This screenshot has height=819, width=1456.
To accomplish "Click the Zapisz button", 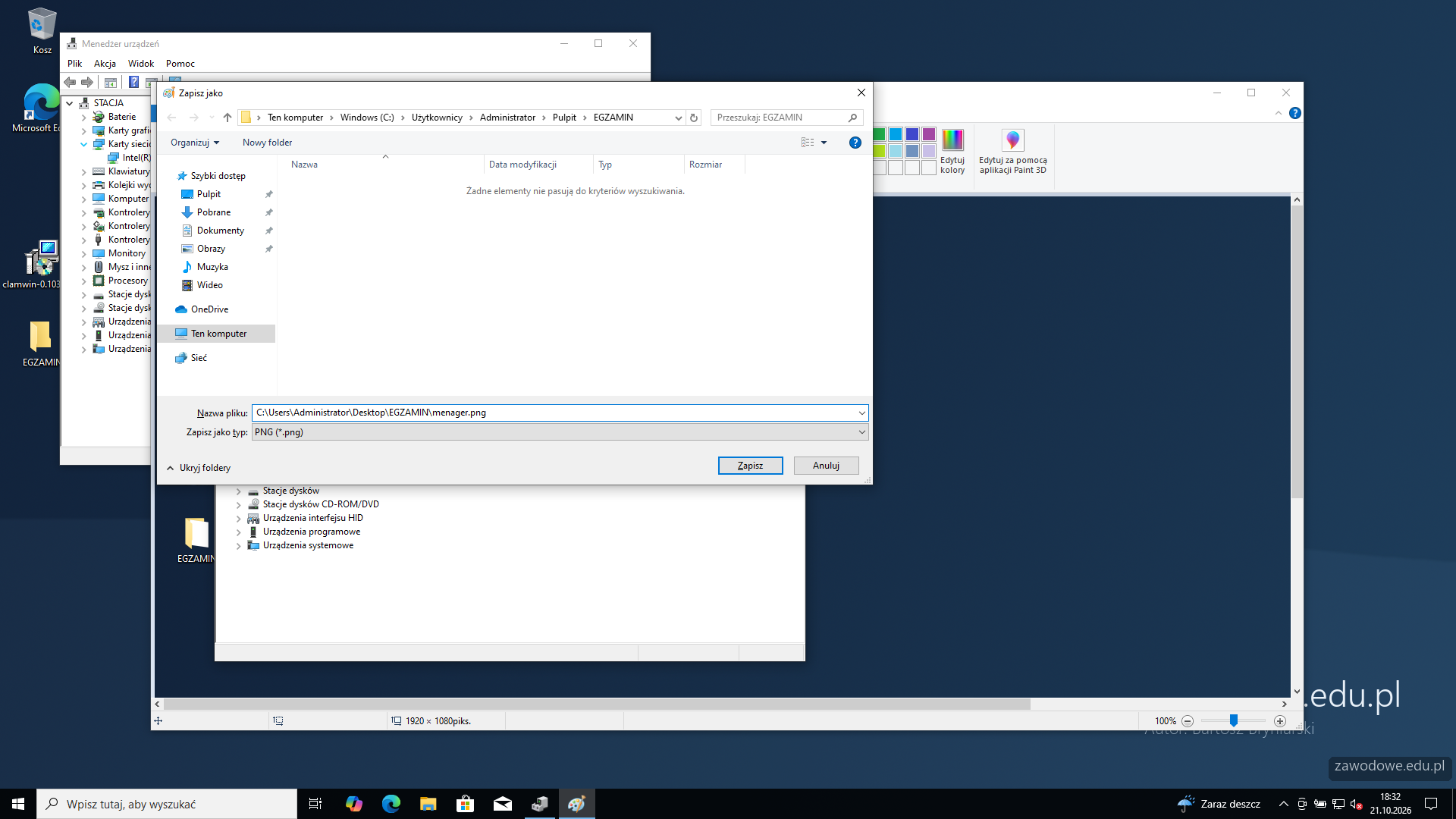I will click(750, 466).
